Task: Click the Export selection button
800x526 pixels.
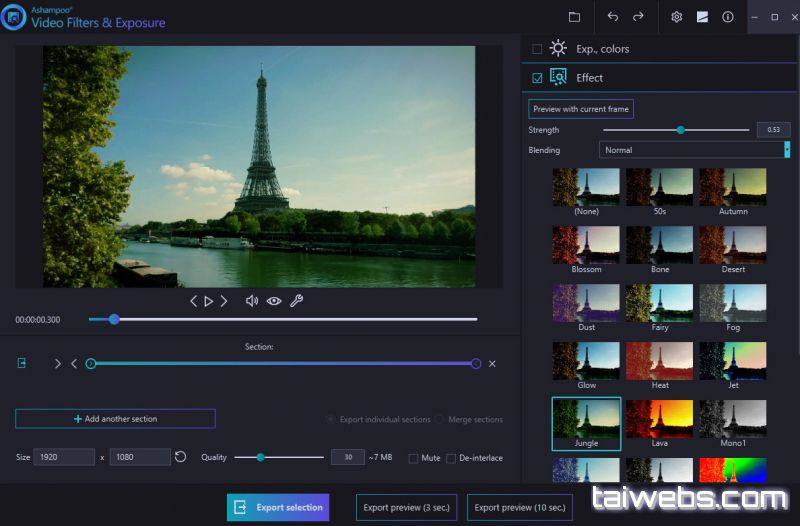Action: (278, 507)
